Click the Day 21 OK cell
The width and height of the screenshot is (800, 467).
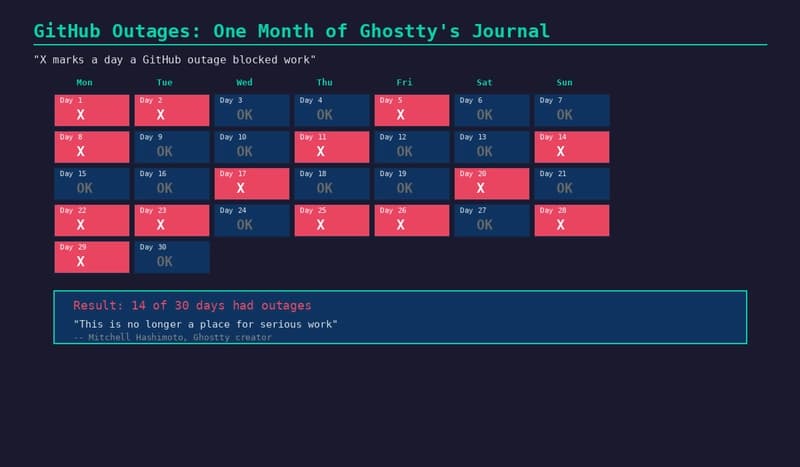click(x=572, y=184)
